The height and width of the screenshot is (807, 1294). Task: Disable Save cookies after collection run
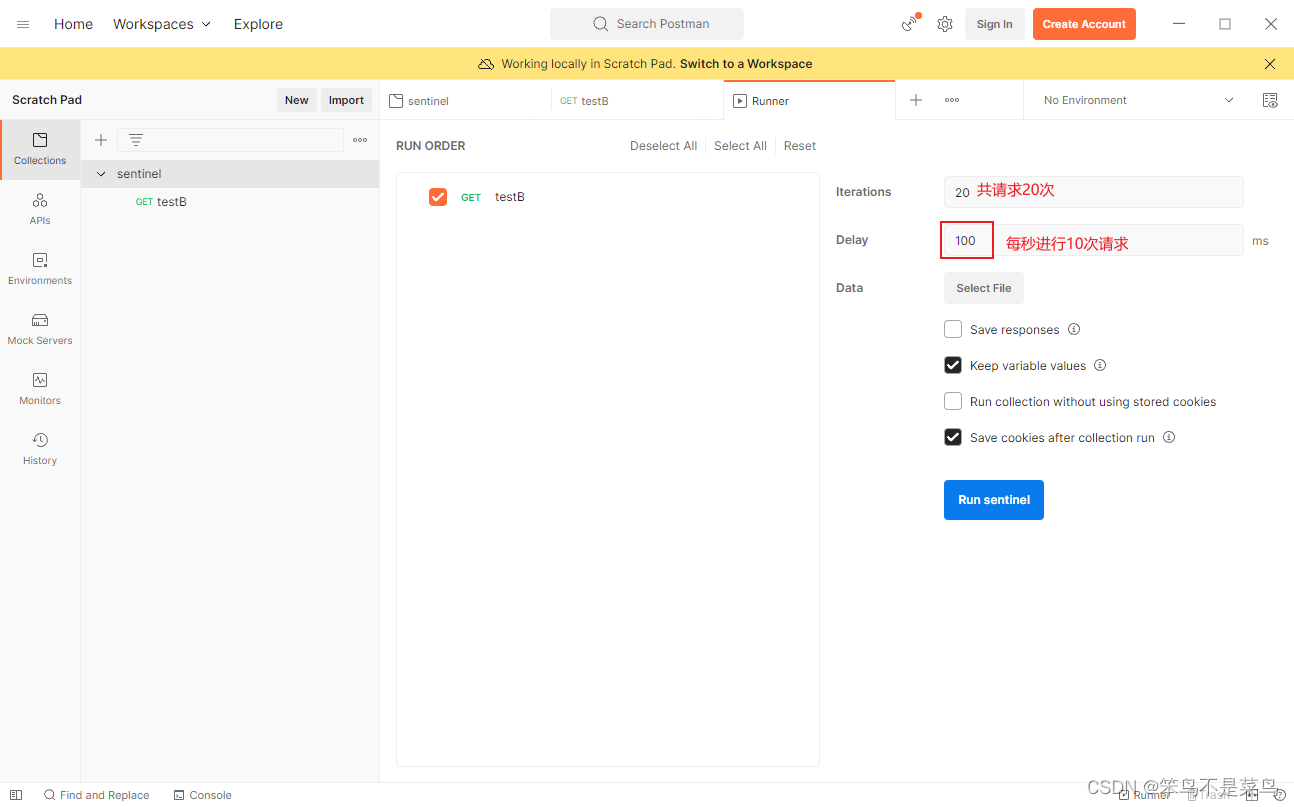pyautogui.click(x=953, y=437)
